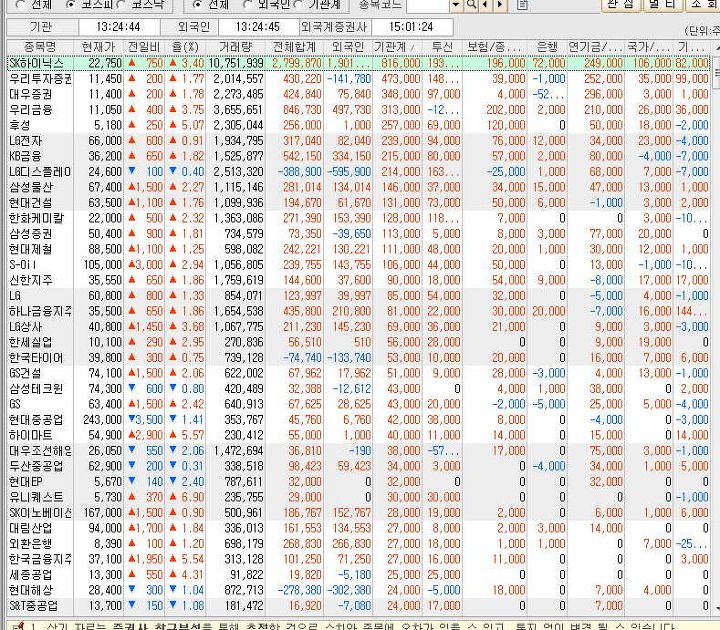720x630 pixels.
Task: Click the 15:01:24 외국계증권사 time field
Action: point(411,27)
